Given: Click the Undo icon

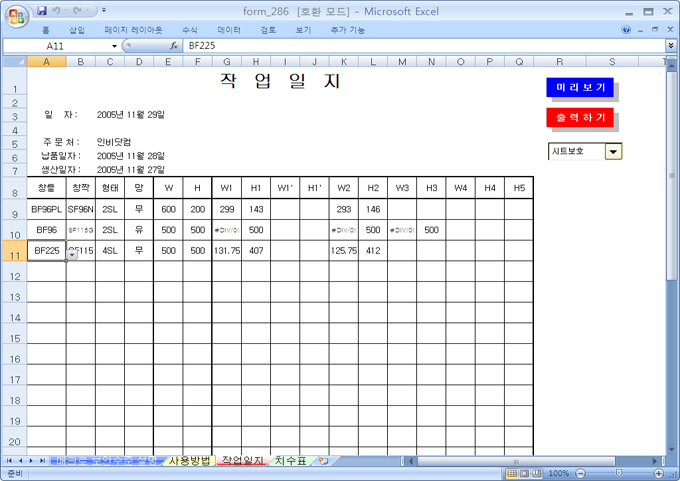Looking at the screenshot, I should [x=58, y=11].
